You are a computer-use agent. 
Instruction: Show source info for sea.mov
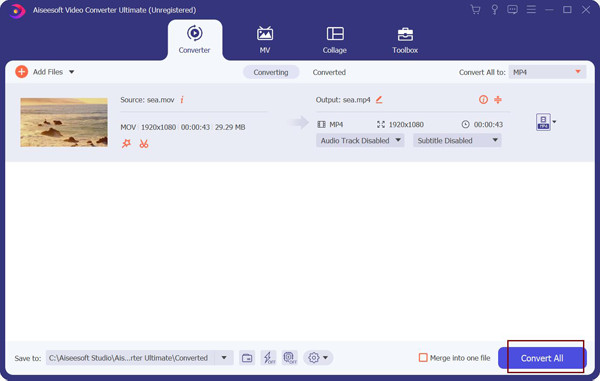tap(182, 100)
